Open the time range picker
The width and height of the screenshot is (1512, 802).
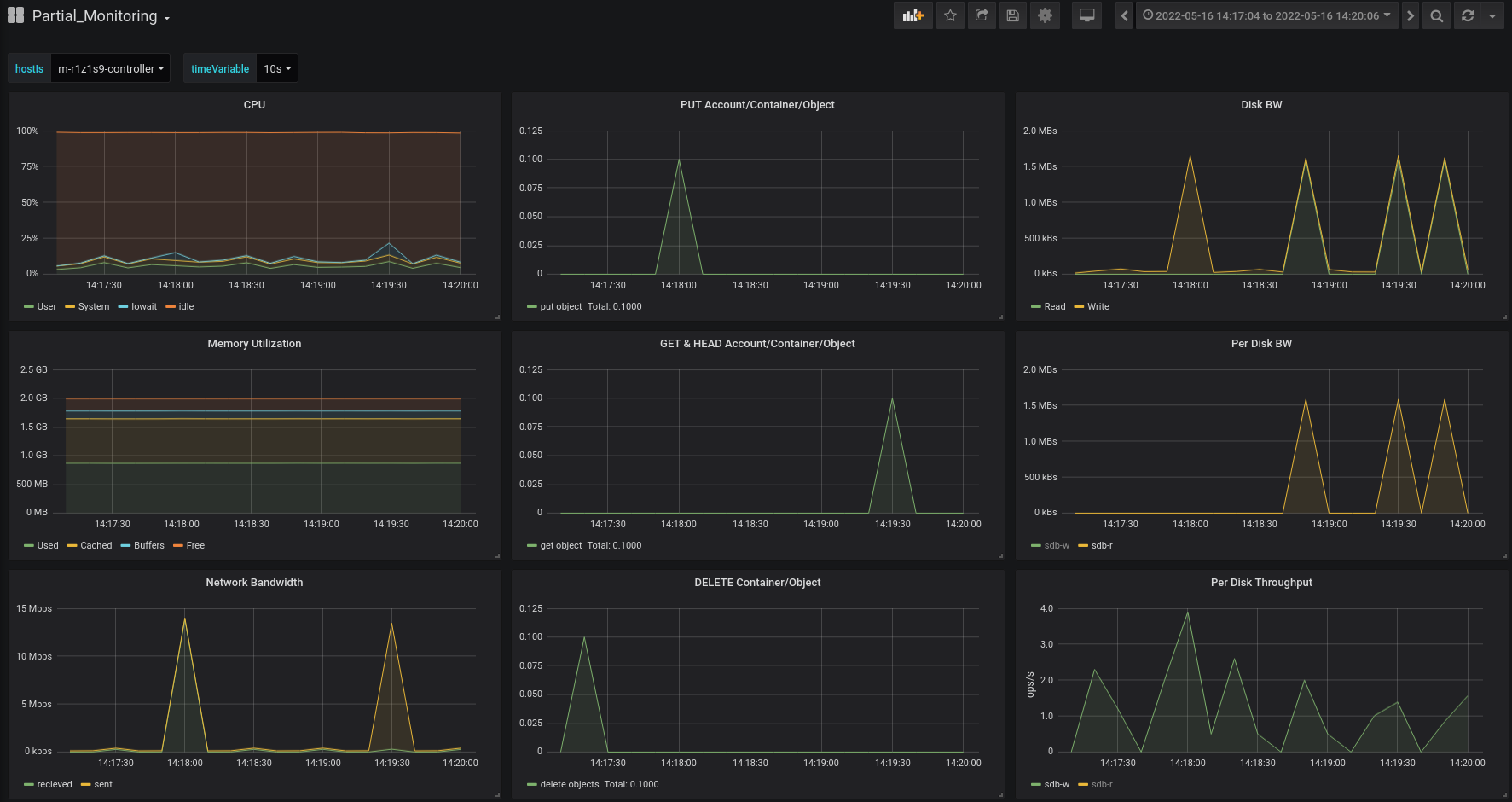(x=1266, y=15)
